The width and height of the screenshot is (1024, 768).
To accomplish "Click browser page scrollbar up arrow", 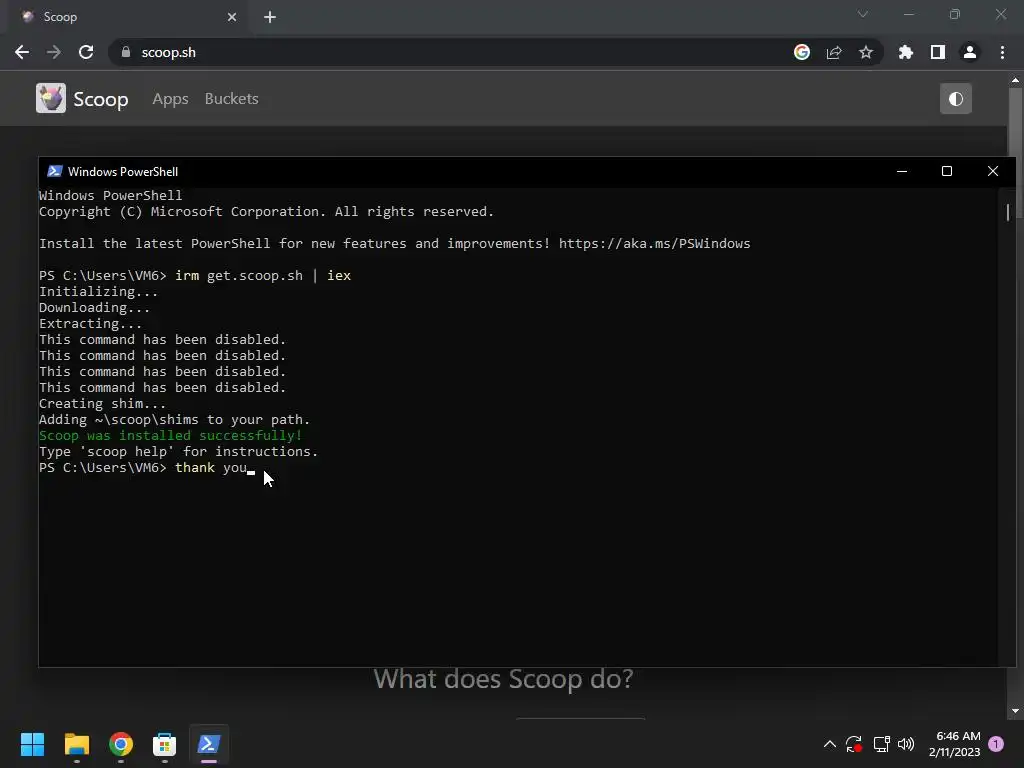I will (1015, 80).
